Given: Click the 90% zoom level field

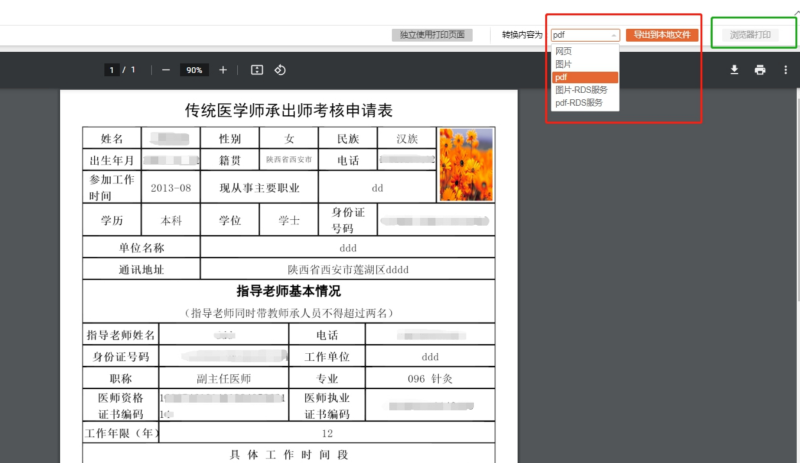Looking at the screenshot, I should [x=194, y=70].
